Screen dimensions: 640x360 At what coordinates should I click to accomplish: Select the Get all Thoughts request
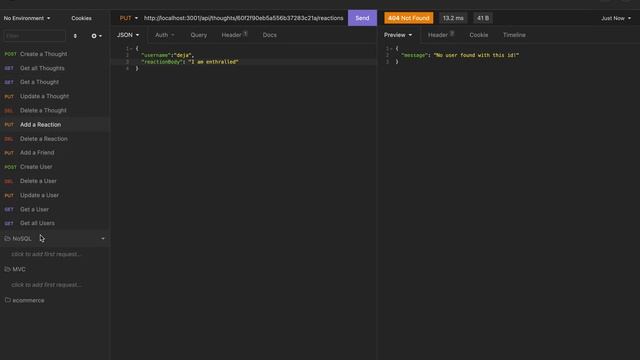click(x=55, y=68)
